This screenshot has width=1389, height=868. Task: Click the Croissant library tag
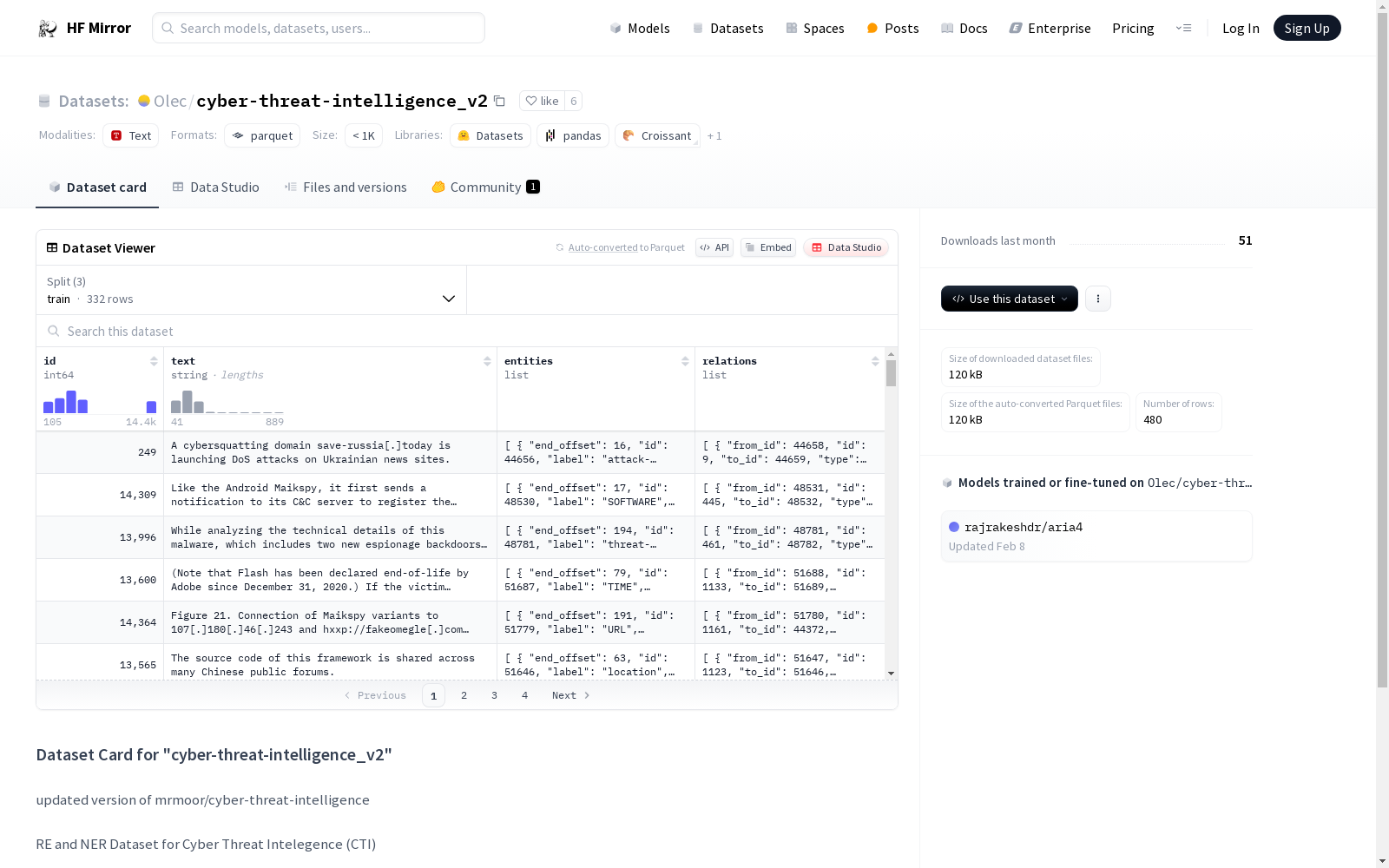[657, 135]
